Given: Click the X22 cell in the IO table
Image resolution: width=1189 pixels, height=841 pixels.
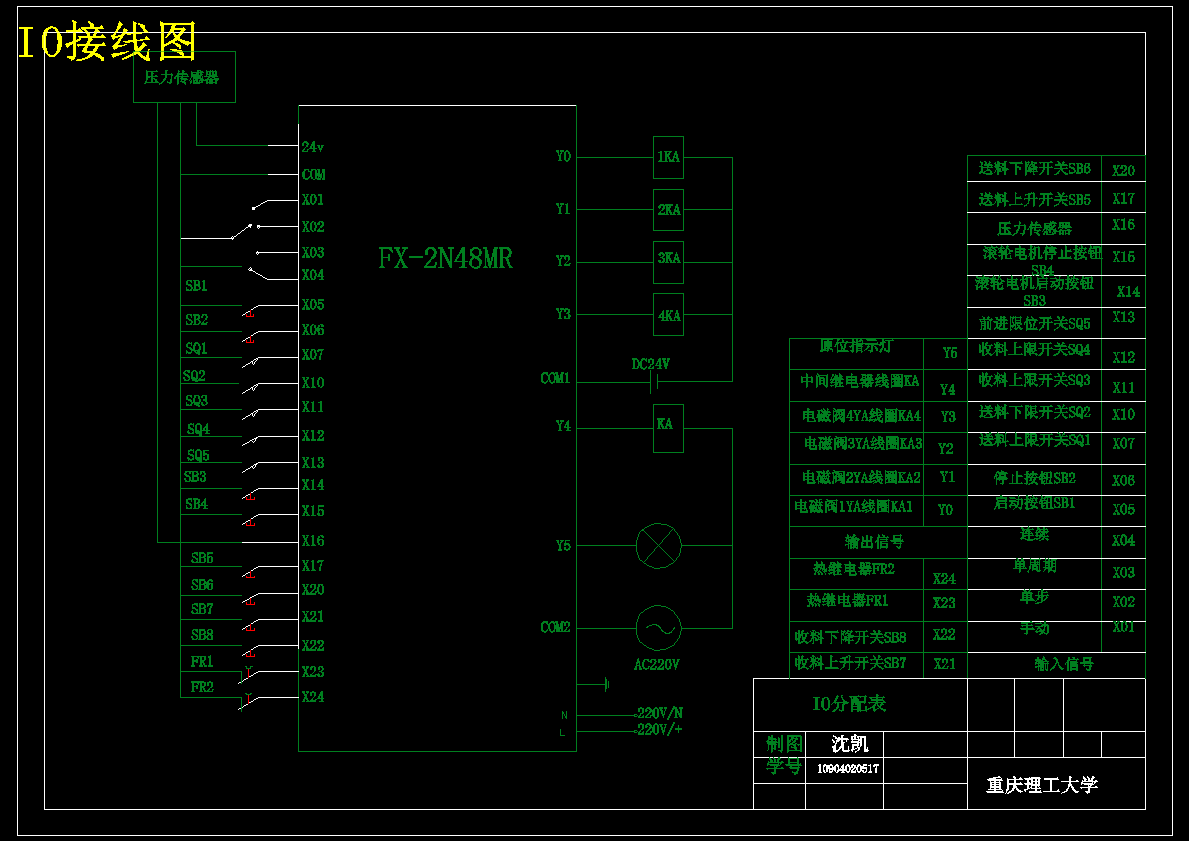Looking at the screenshot, I should (x=944, y=635).
